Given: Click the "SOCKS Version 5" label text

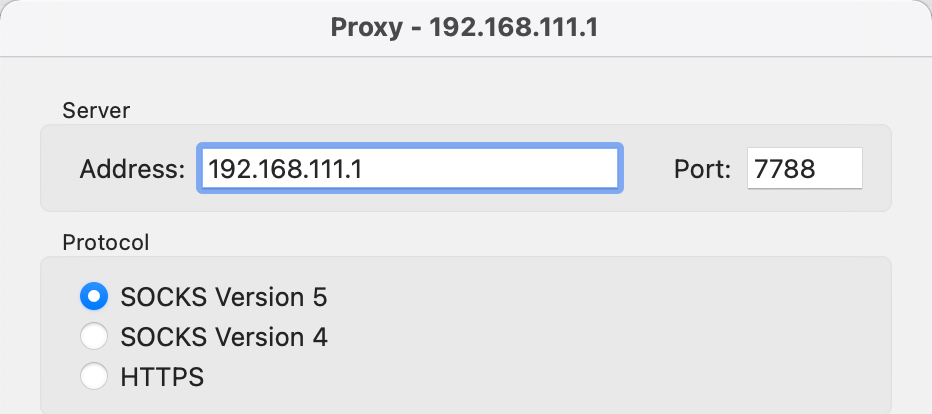Looking at the screenshot, I should pyautogui.click(x=223, y=296).
